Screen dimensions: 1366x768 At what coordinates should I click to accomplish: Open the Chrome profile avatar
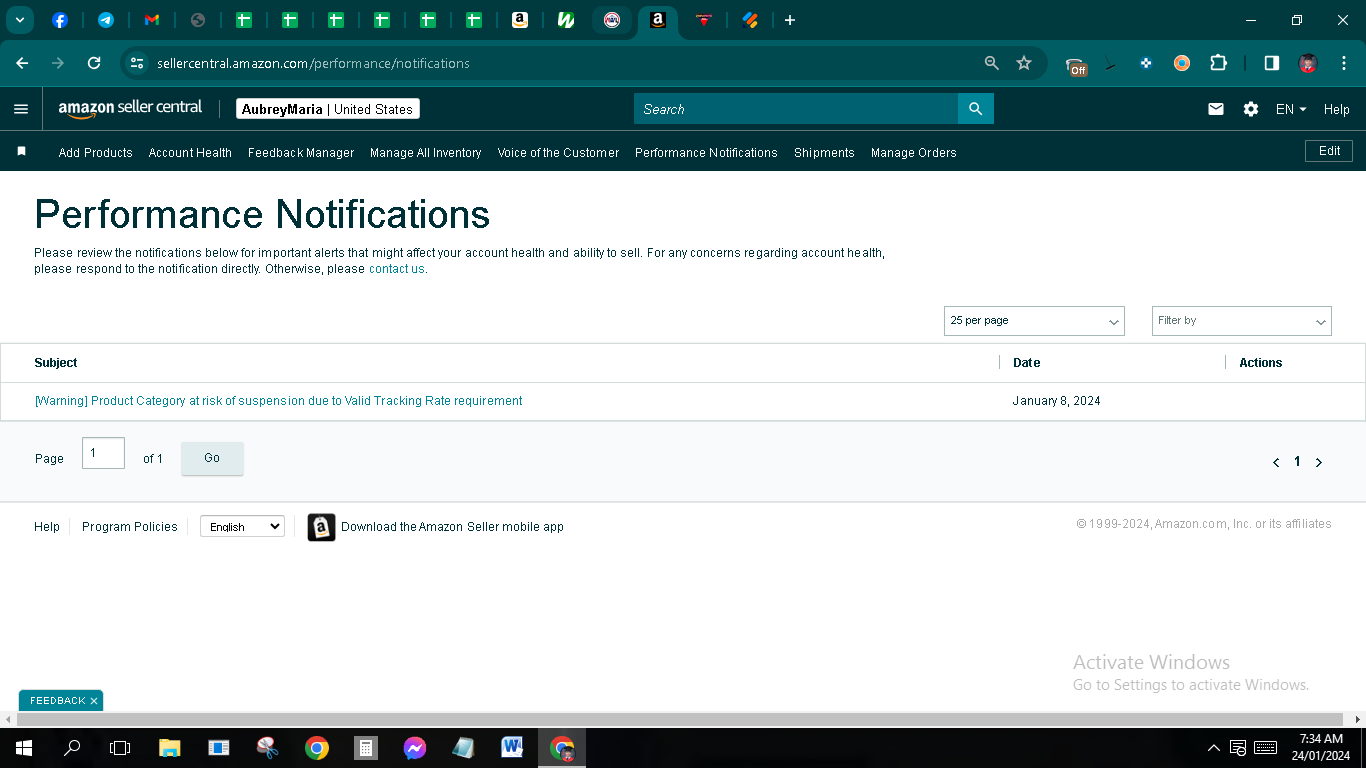click(1308, 63)
